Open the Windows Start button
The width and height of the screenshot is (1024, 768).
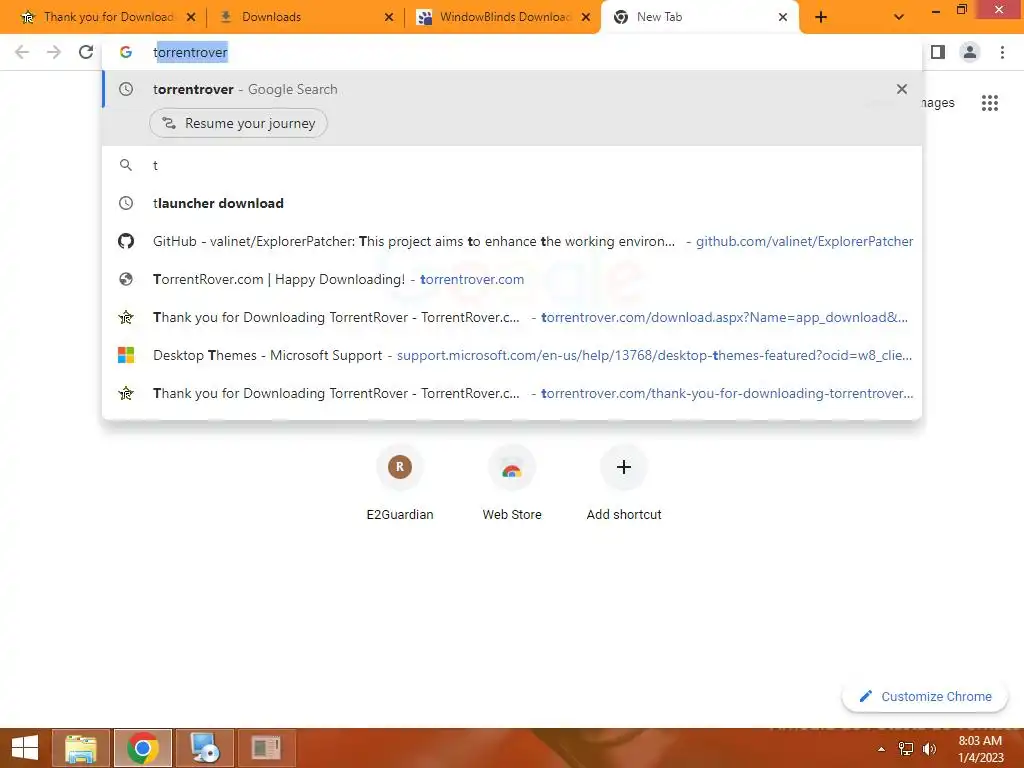(25, 748)
